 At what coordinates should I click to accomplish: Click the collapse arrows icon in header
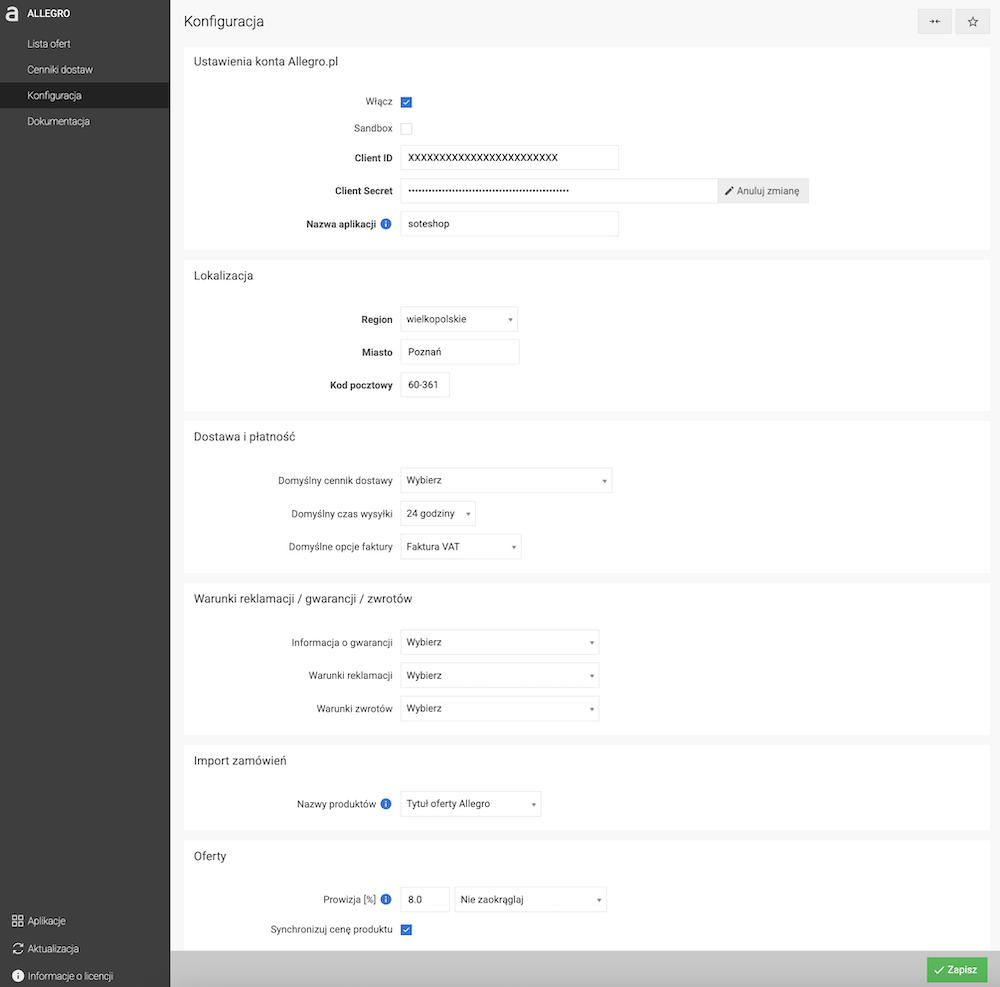point(934,22)
